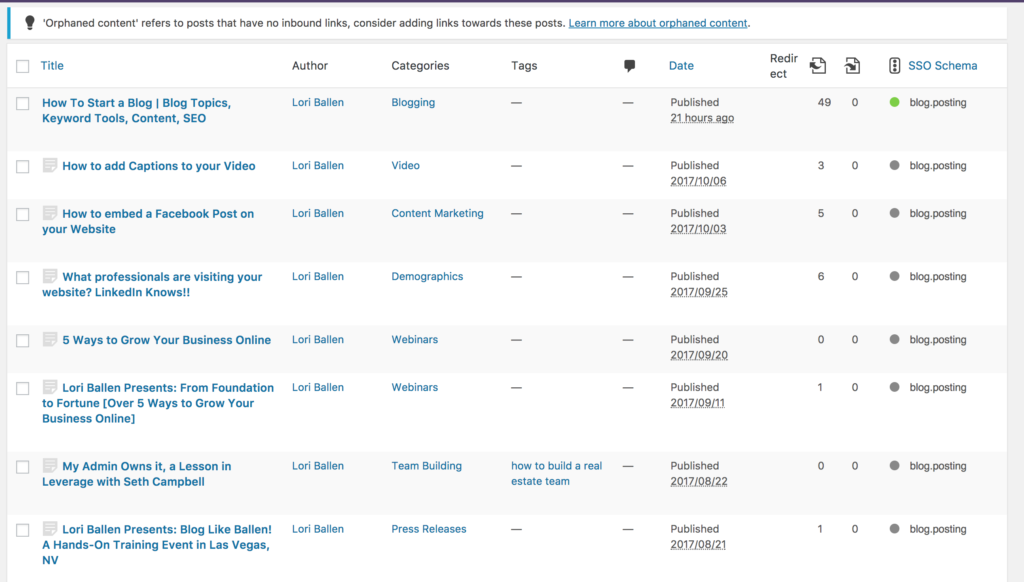
Task: Open Learn more about orphaned content link
Action: (x=658, y=23)
